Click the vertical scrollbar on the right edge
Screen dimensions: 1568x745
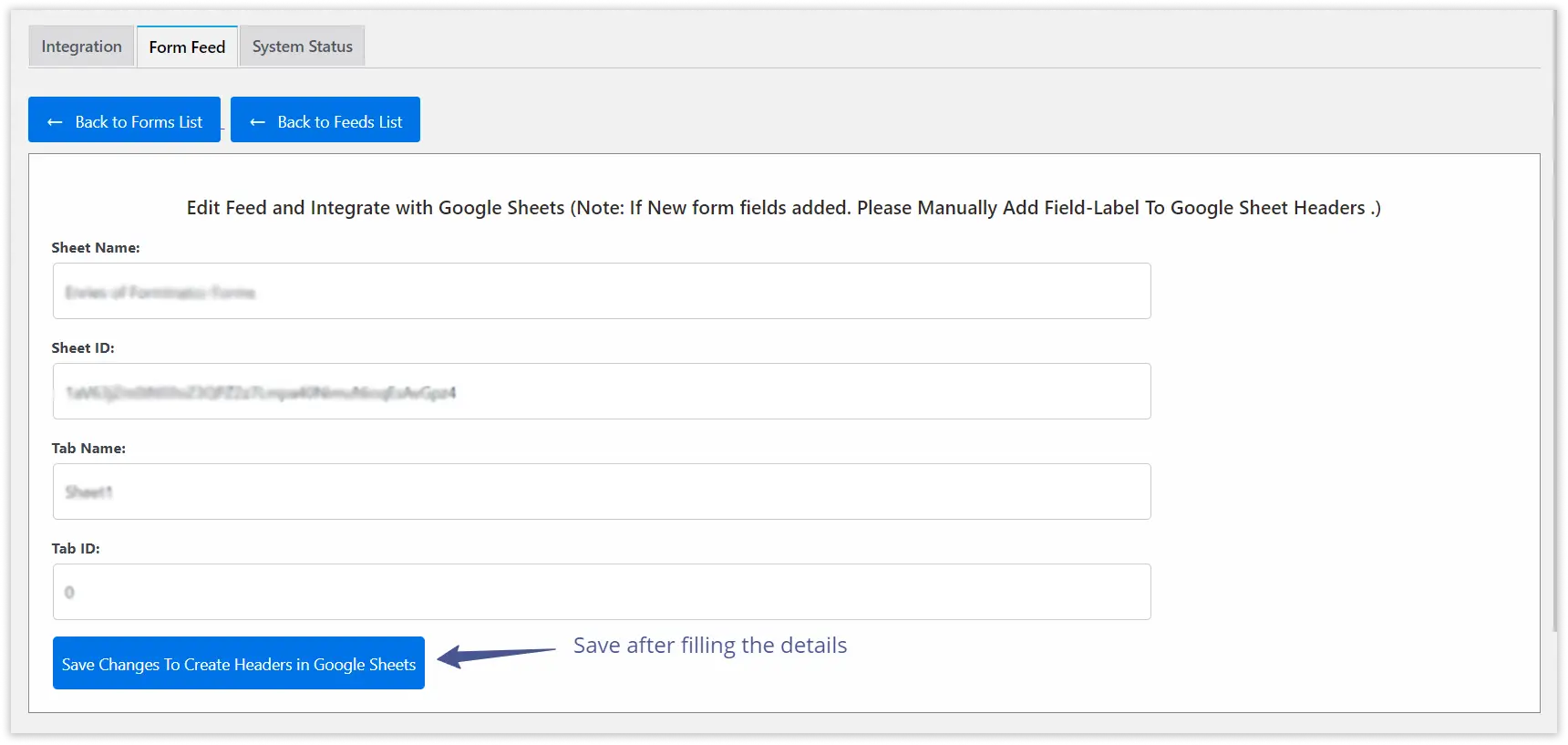tap(1556, 319)
